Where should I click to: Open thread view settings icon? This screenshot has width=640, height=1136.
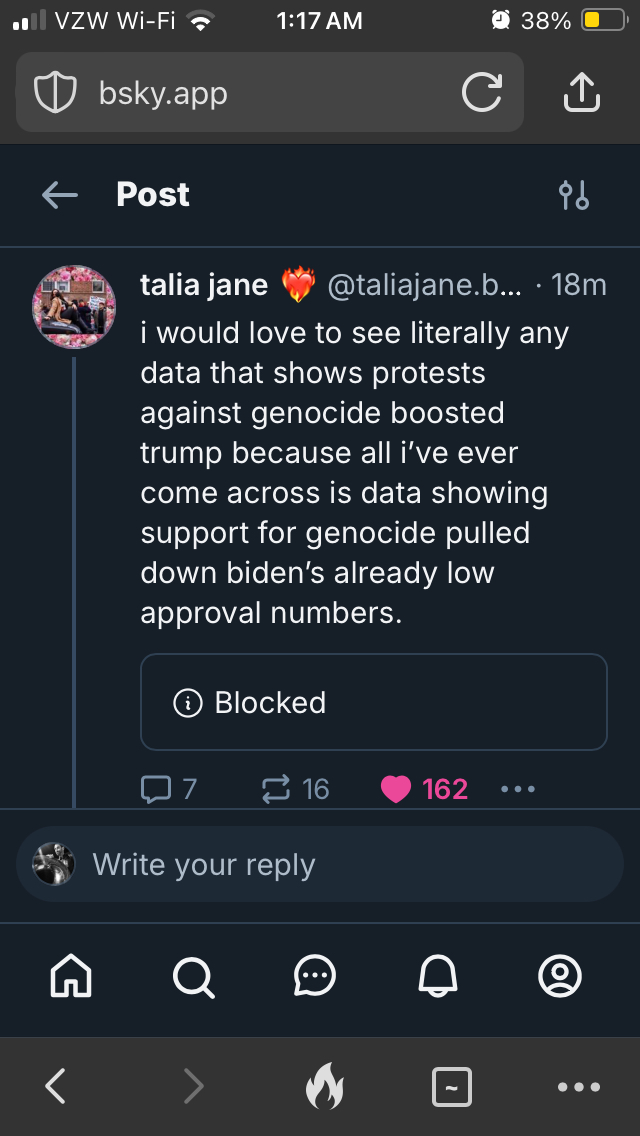coord(574,195)
